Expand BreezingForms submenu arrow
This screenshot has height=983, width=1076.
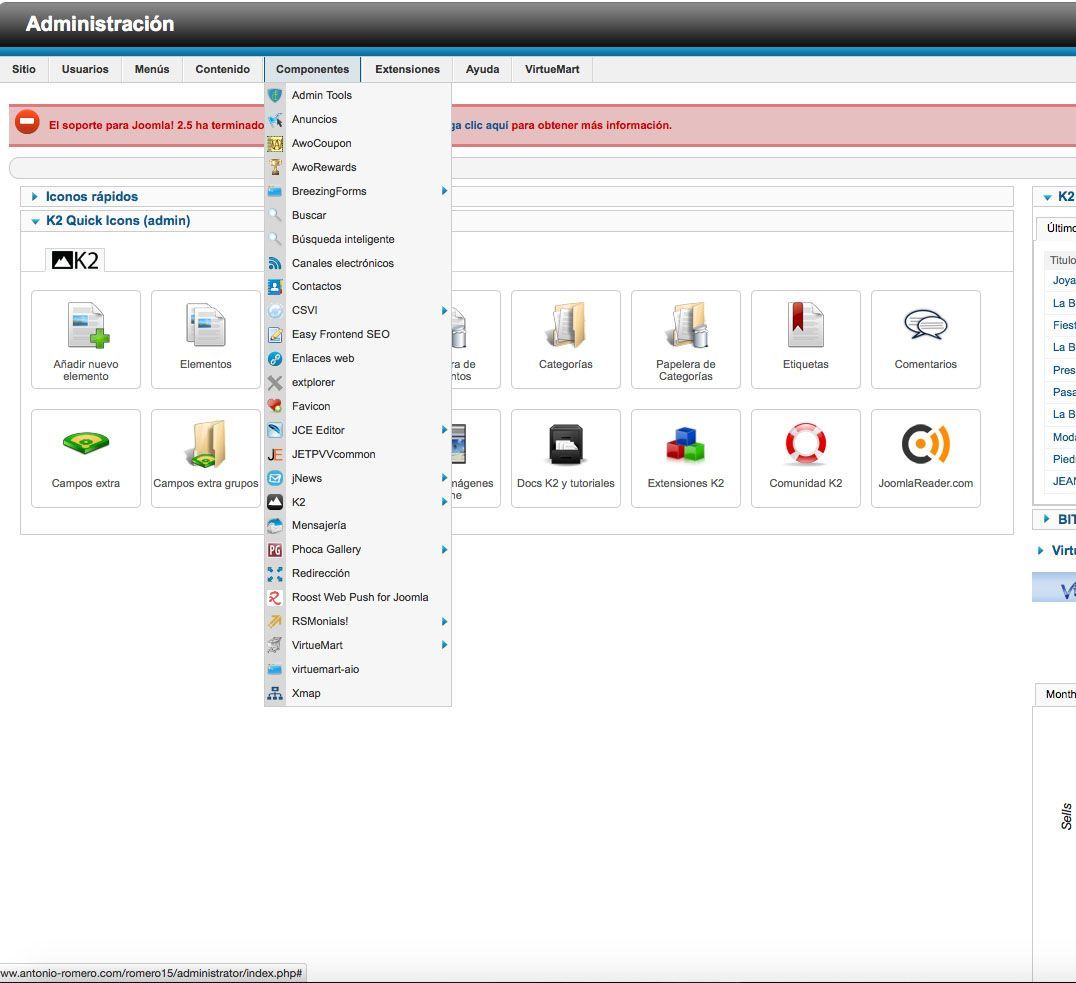(445, 191)
